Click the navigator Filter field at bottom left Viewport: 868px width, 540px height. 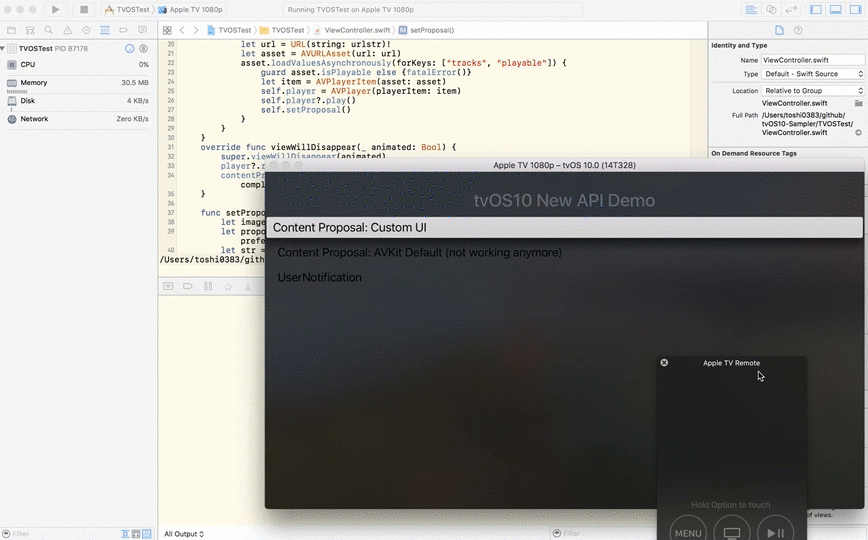pos(62,534)
